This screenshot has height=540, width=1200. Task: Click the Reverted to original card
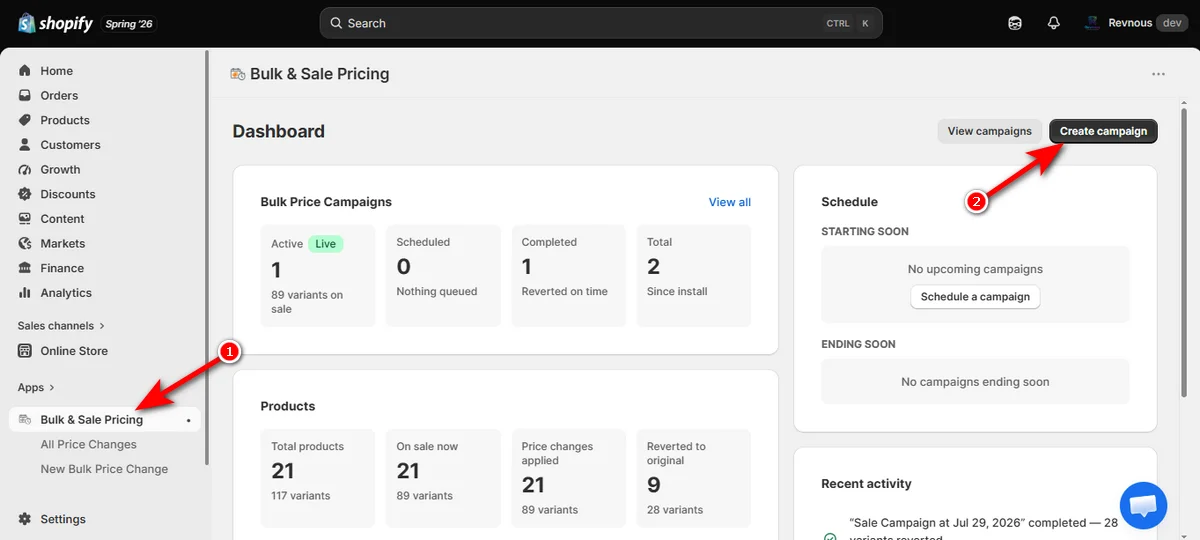pyautogui.click(x=694, y=478)
